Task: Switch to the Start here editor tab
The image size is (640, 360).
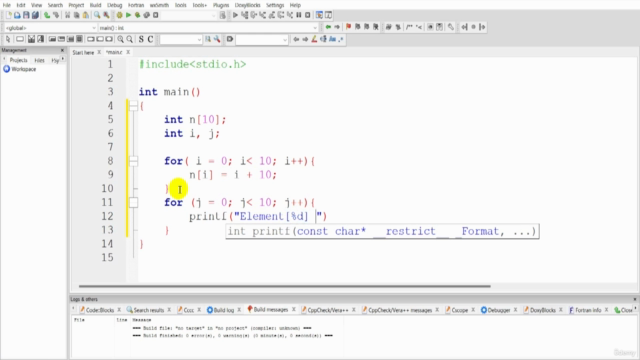Action: tap(83, 53)
